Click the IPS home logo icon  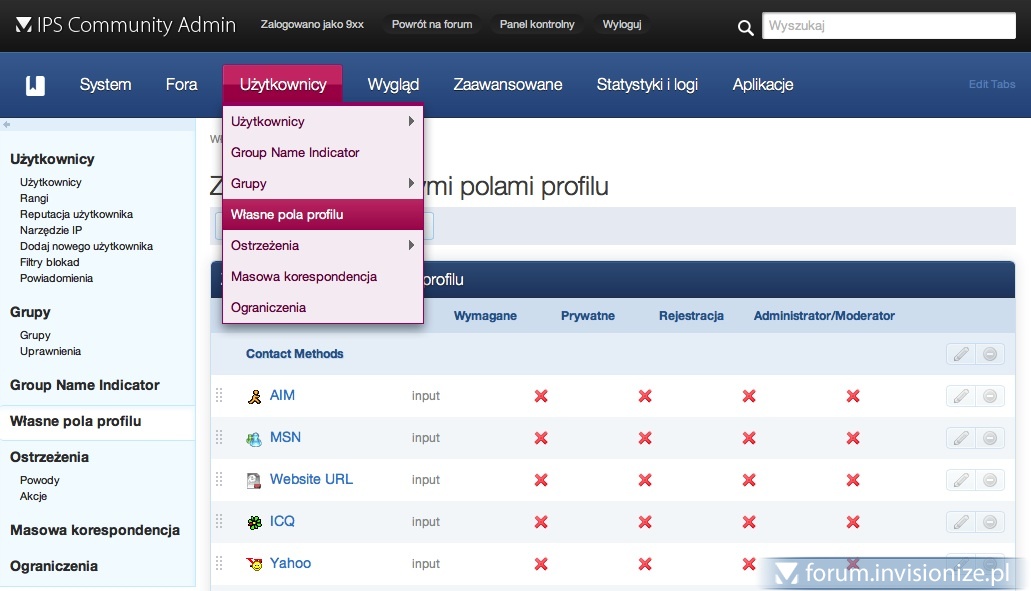pos(35,85)
